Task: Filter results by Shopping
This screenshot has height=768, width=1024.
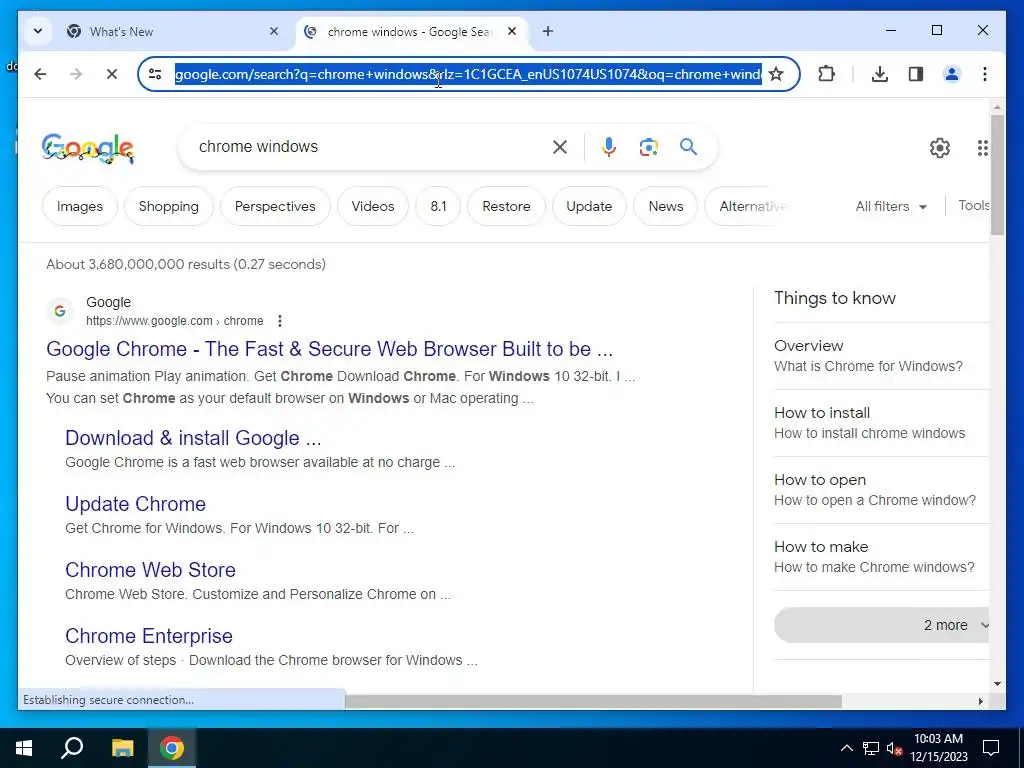Action: coord(168,206)
